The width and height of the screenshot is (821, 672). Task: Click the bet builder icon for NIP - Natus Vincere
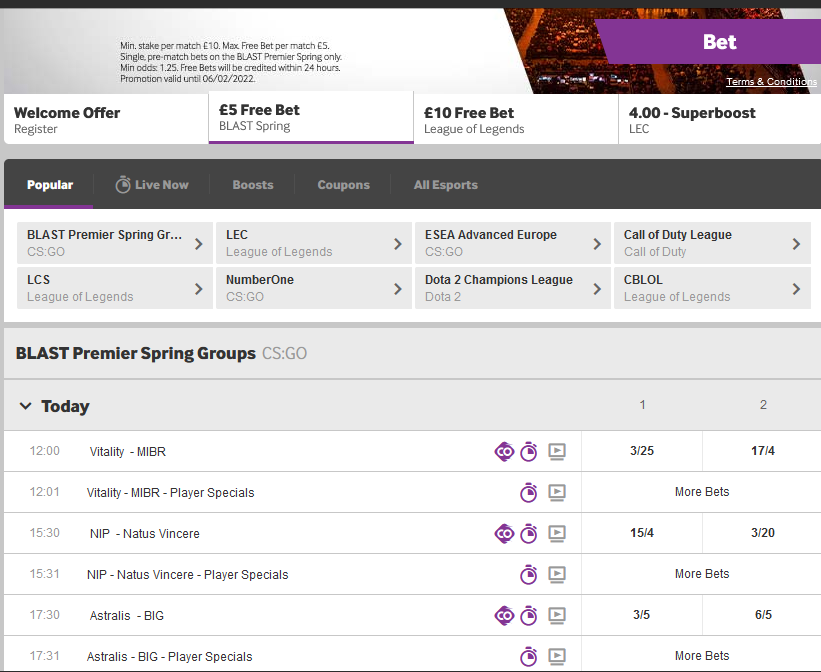[504, 534]
